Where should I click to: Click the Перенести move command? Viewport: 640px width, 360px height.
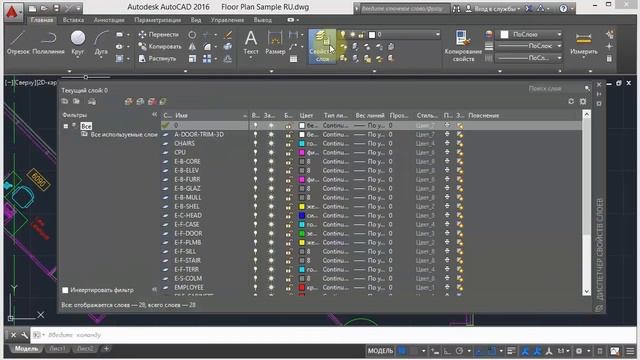coord(159,35)
